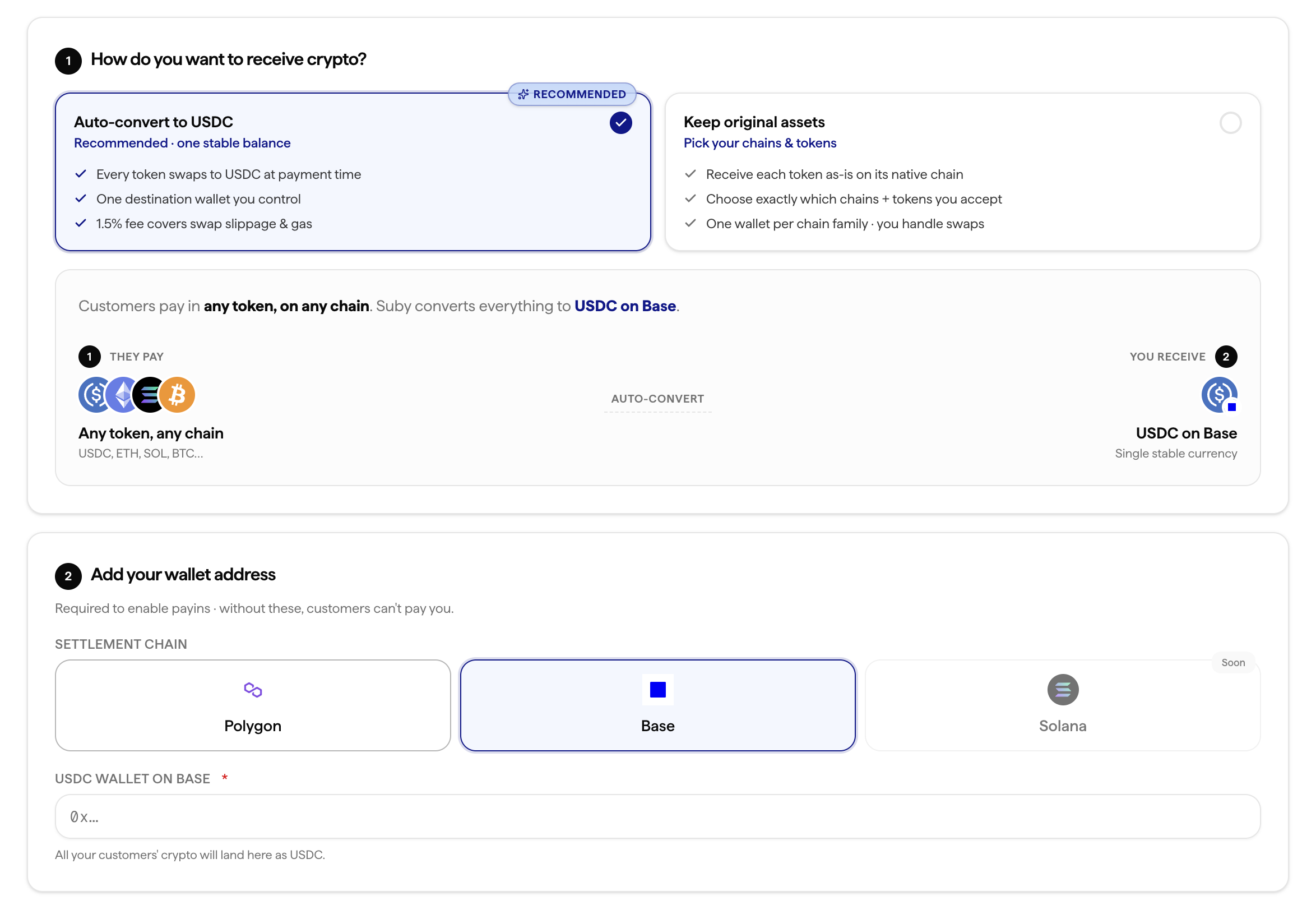Image resolution: width=1316 pixels, height=905 pixels.
Task: Click the 'Auto-convert to USDC' title
Action: (x=153, y=122)
